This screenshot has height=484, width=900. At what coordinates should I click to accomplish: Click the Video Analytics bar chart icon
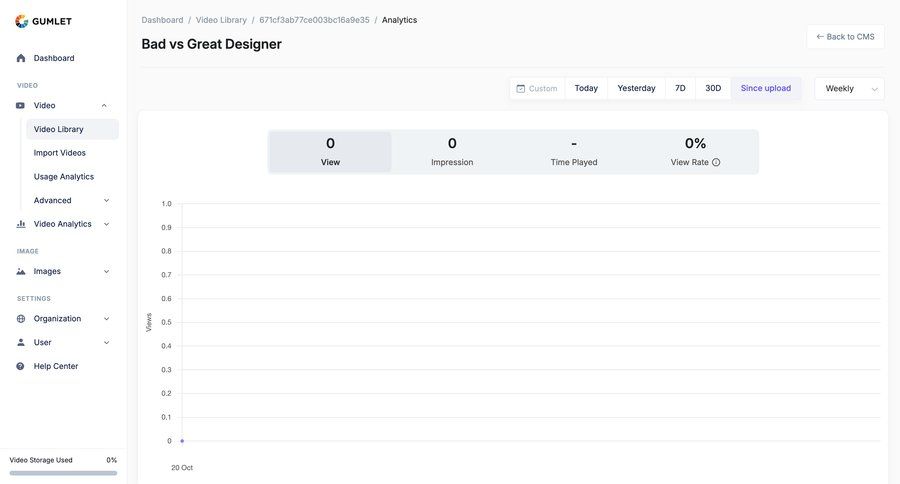tap(21, 224)
